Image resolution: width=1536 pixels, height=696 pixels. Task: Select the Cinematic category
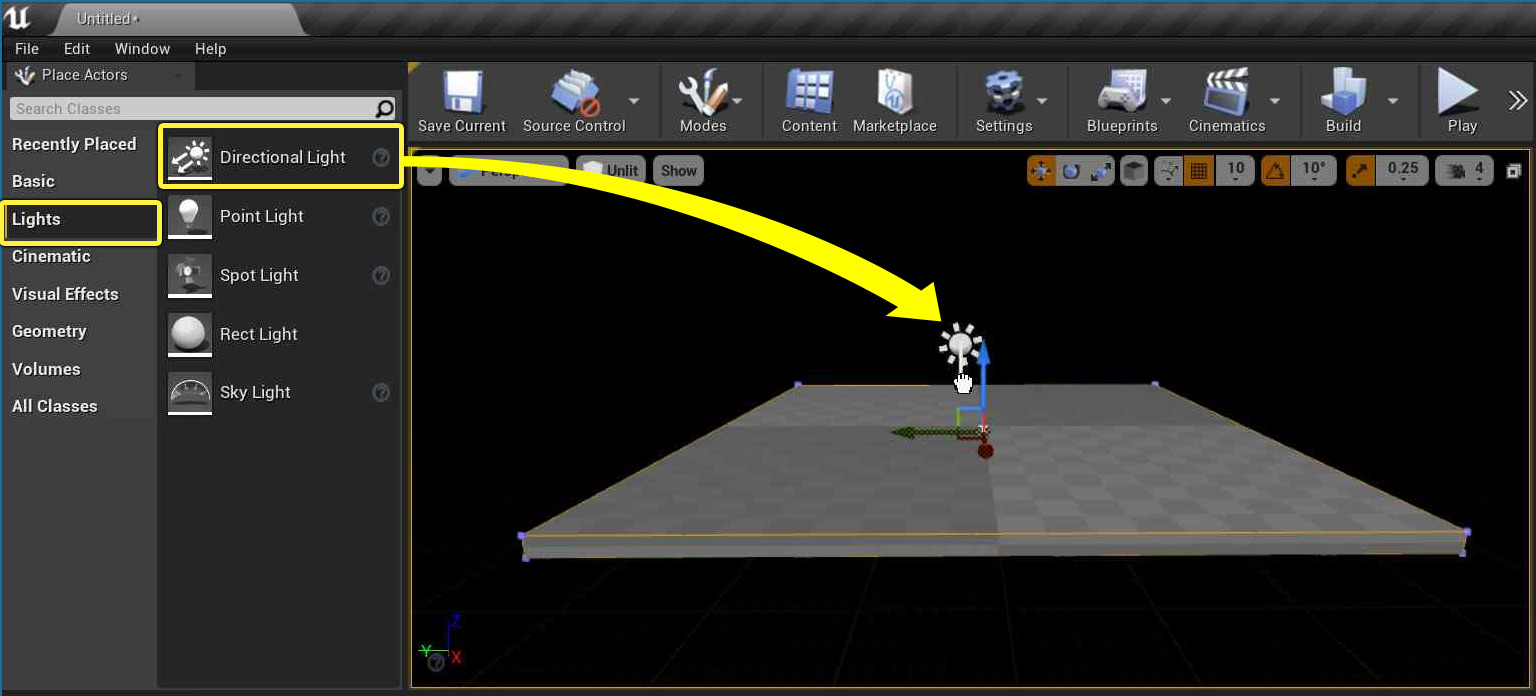coord(51,256)
